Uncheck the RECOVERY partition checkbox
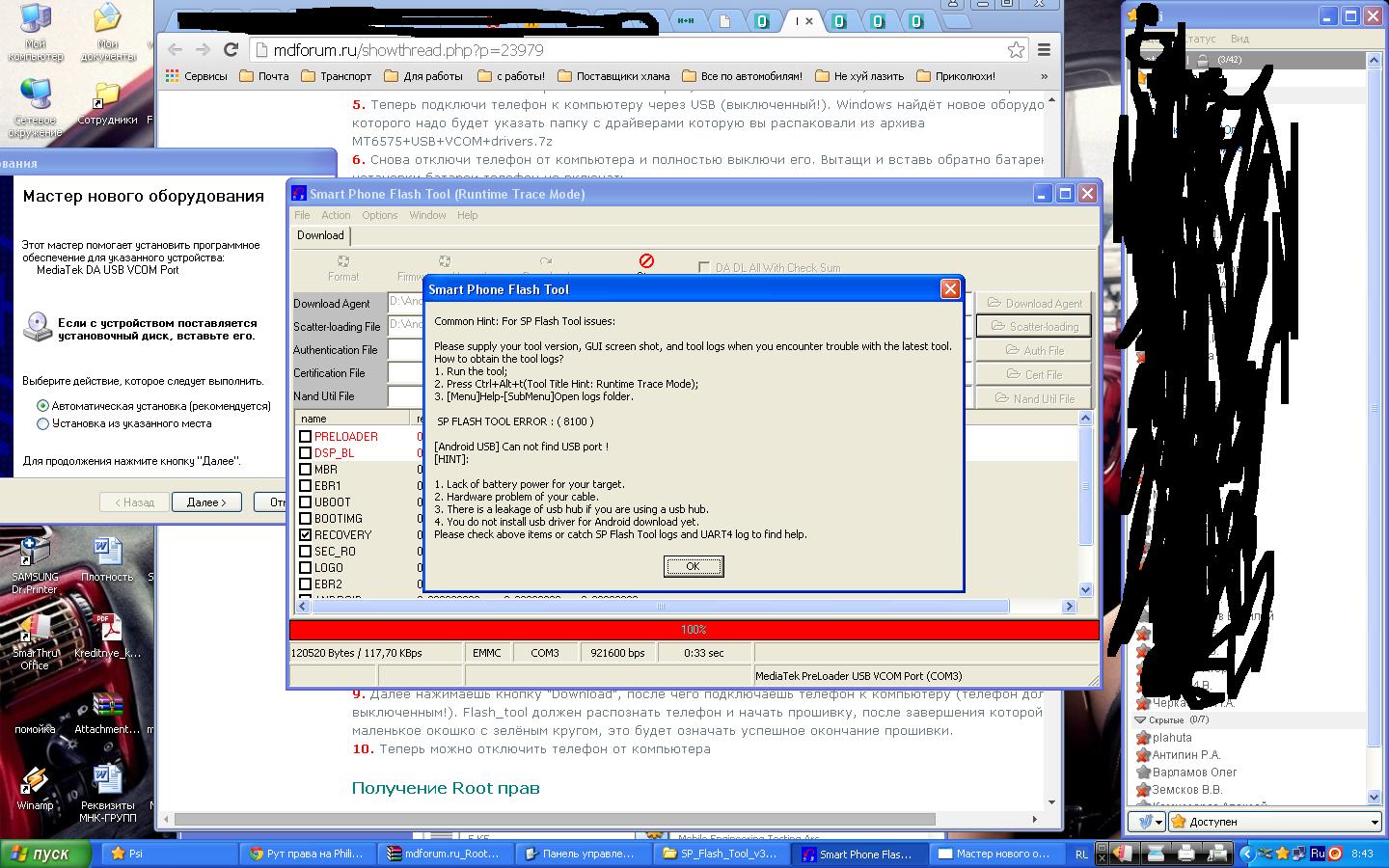The width and height of the screenshot is (1389, 868). [x=305, y=535]
